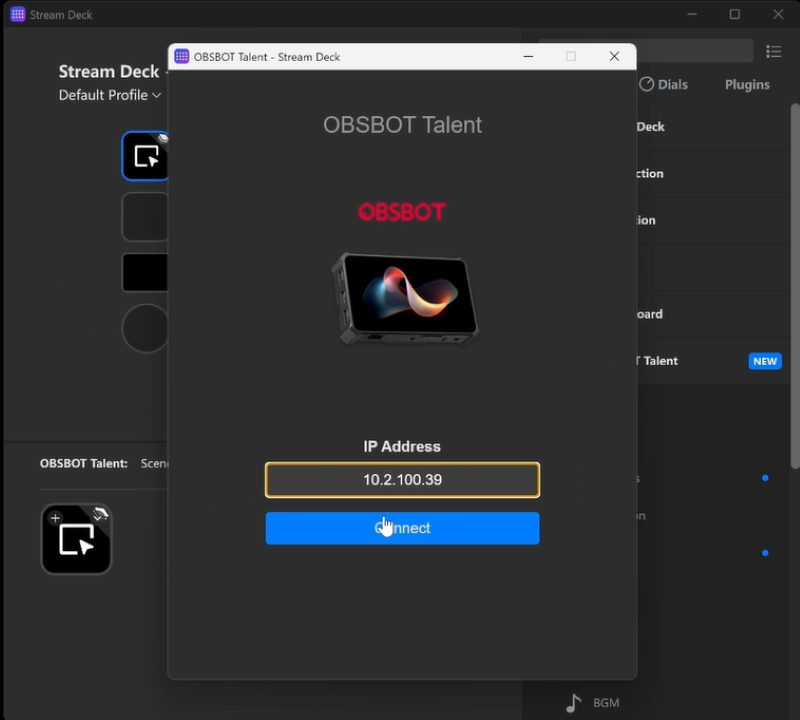
Task: Click the blue Connect button
Action: 402,528
